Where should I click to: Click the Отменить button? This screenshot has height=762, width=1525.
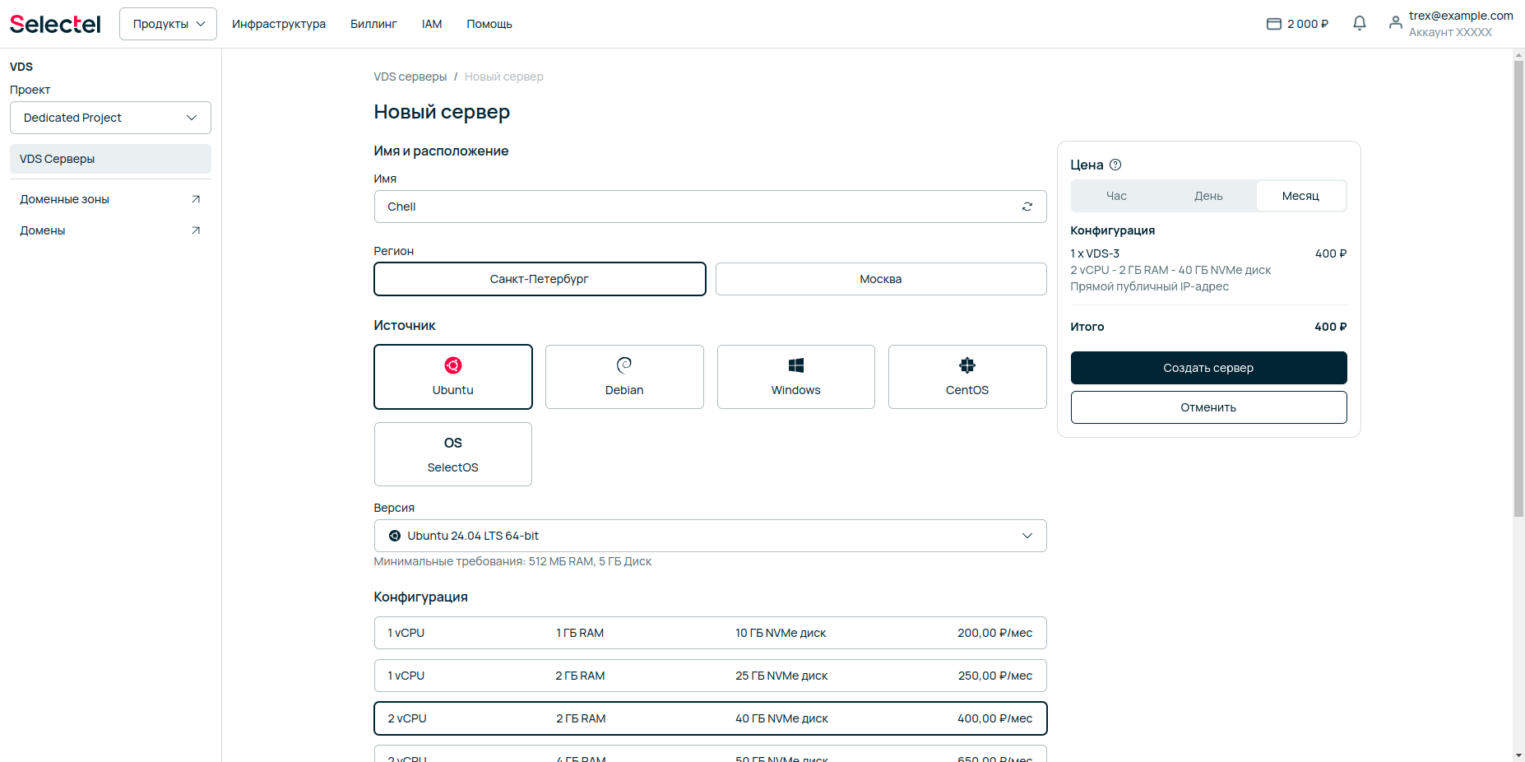tap(1208, 407)
